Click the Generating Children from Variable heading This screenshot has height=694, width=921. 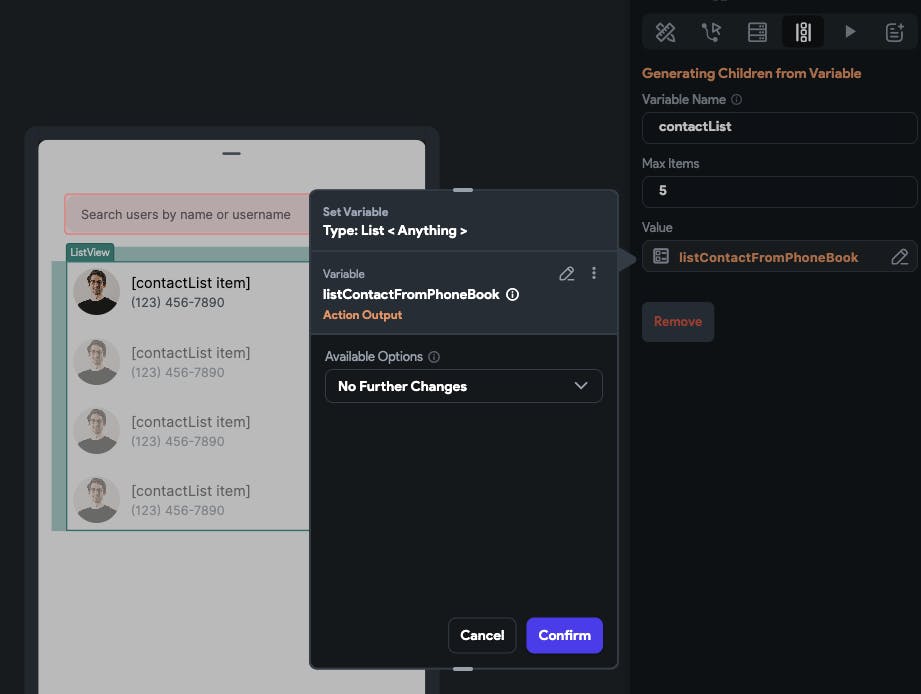[751, 73]
